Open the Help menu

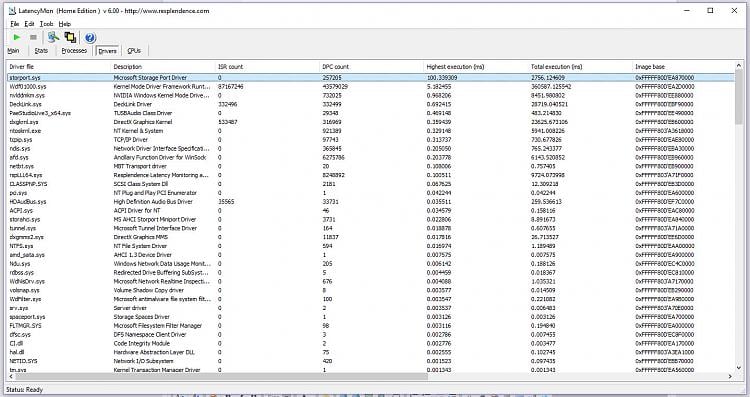coord(65,23)
